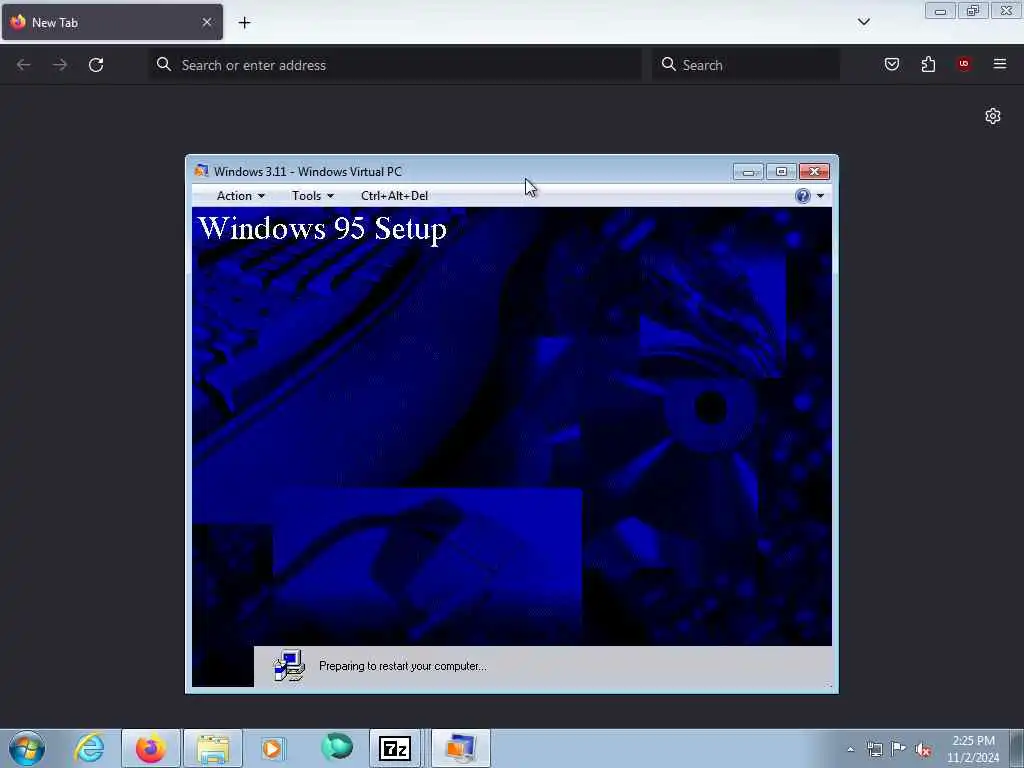
Task: Click the green round app taskbar icon
Action: [337, 748]
